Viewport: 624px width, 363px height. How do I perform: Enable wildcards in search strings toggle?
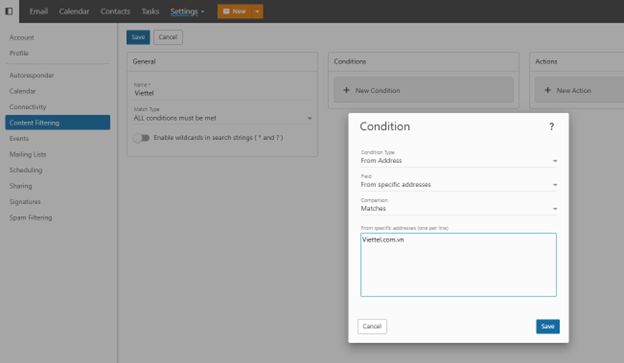point(141,138)
